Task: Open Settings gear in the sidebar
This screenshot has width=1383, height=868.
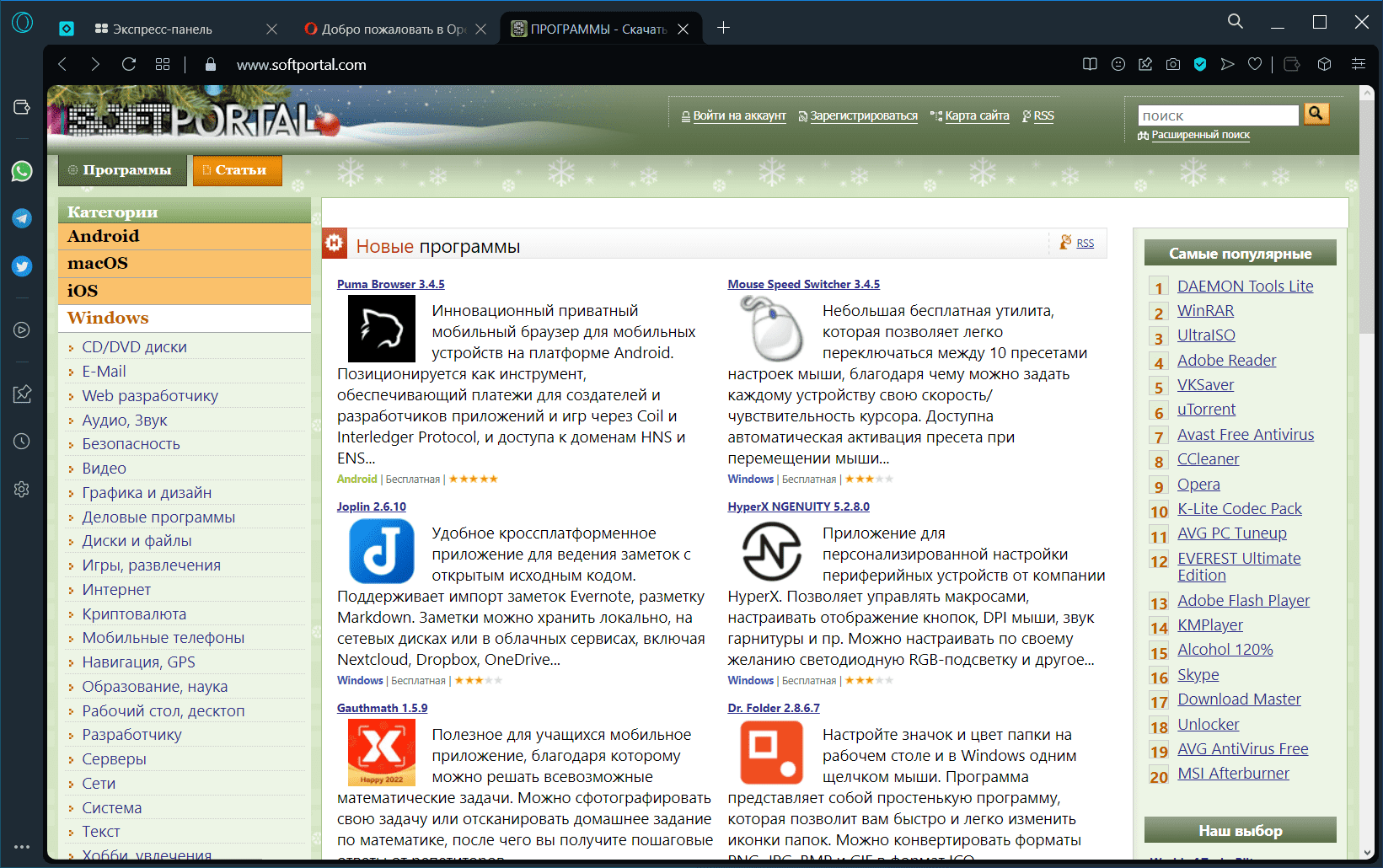Action: click(x=22, y=489)
